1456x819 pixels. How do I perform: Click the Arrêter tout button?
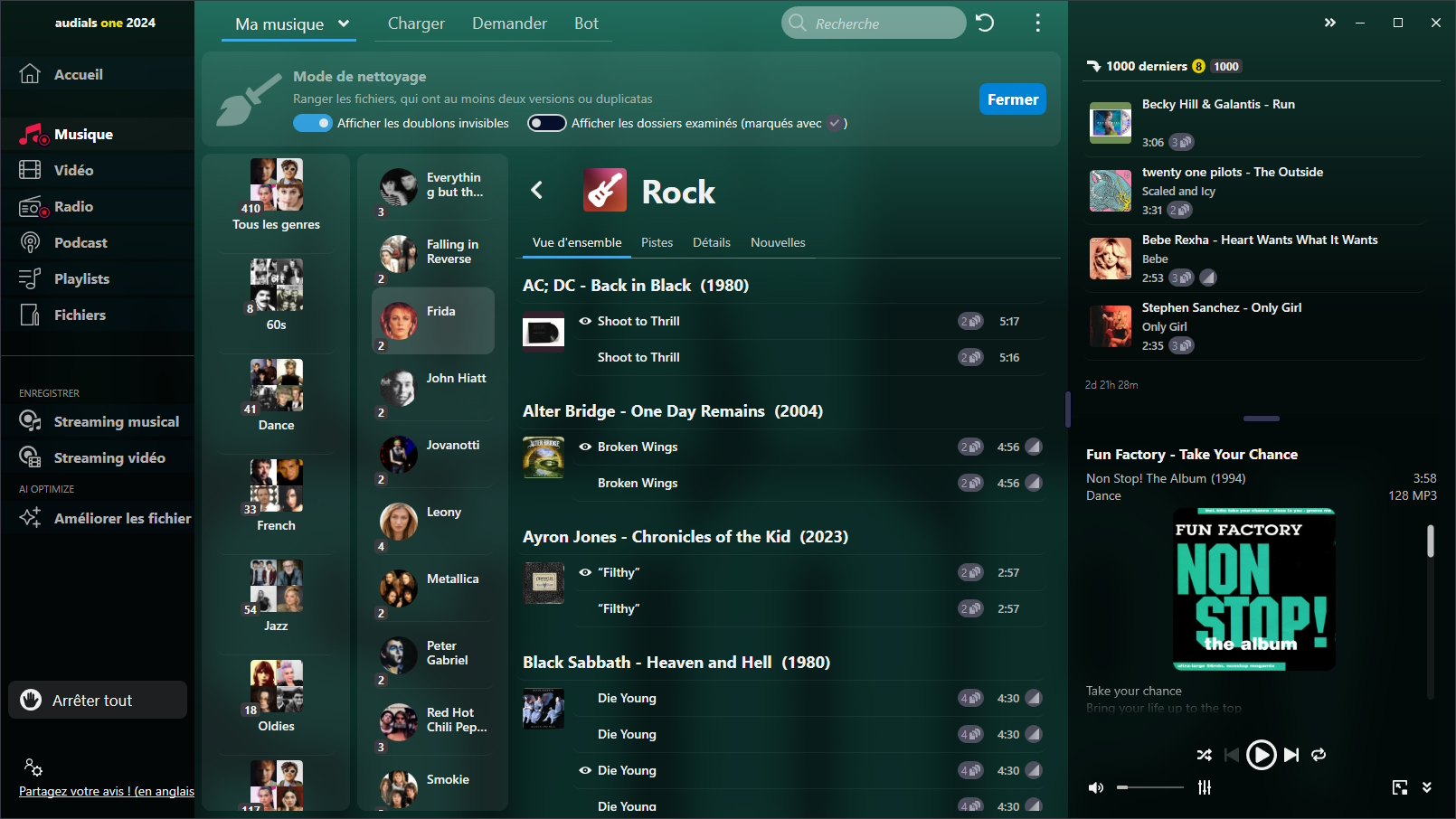(98, 700)
